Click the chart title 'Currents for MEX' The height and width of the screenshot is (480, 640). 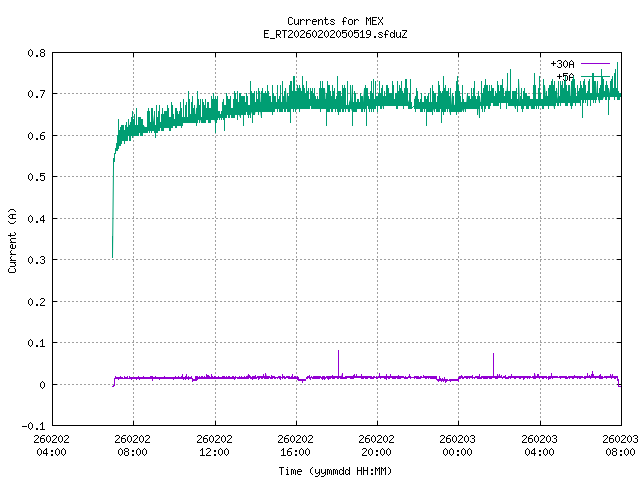334,21
